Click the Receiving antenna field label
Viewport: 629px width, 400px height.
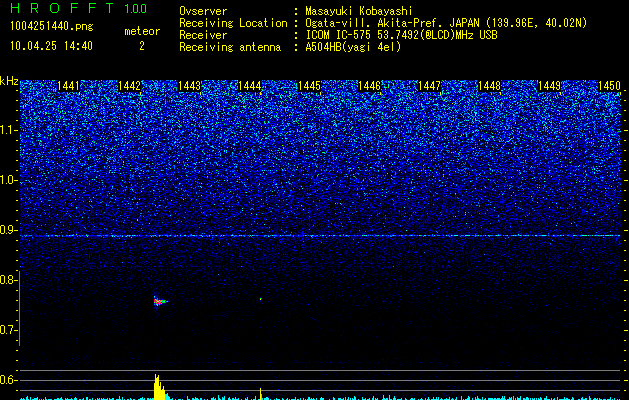point(230,47)
